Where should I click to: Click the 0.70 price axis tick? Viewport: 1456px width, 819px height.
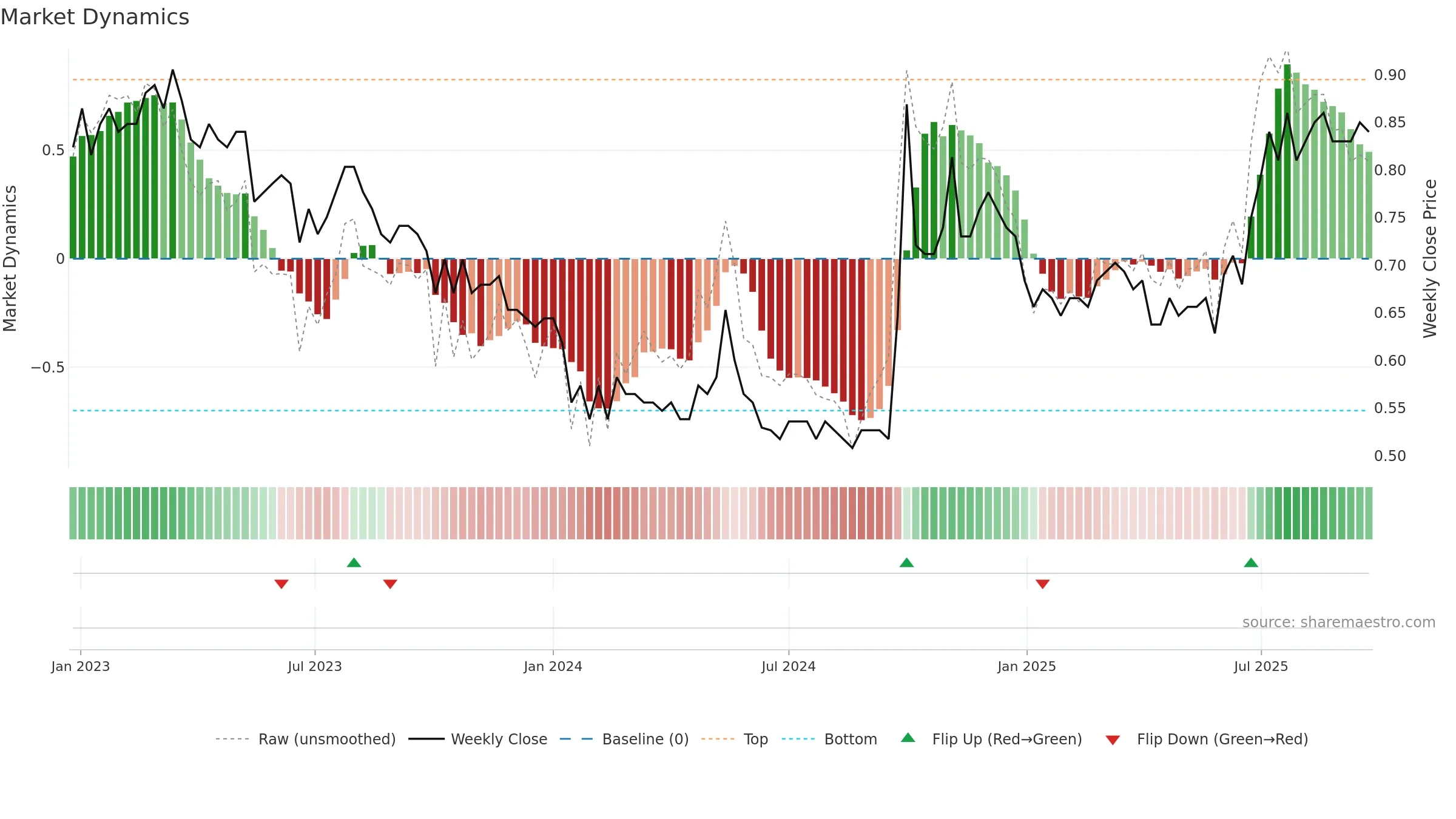(1390, 266)
